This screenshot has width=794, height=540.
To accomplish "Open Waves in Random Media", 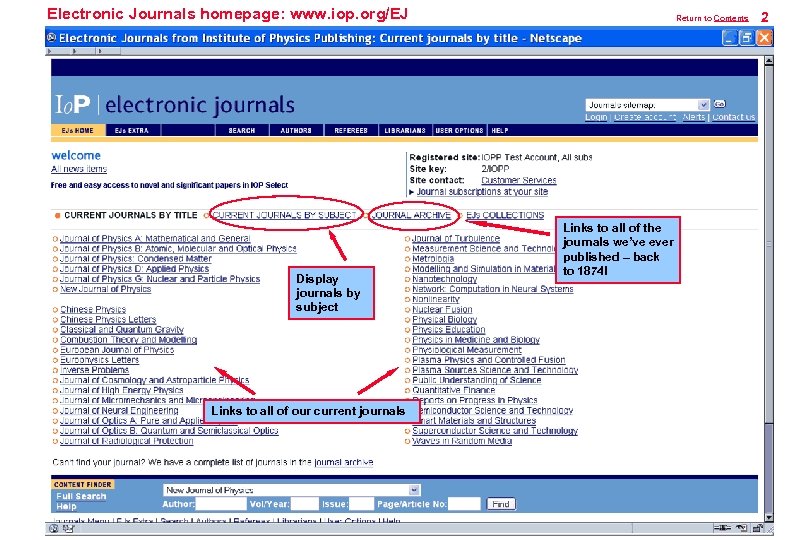I will click(x=462, y=441).
